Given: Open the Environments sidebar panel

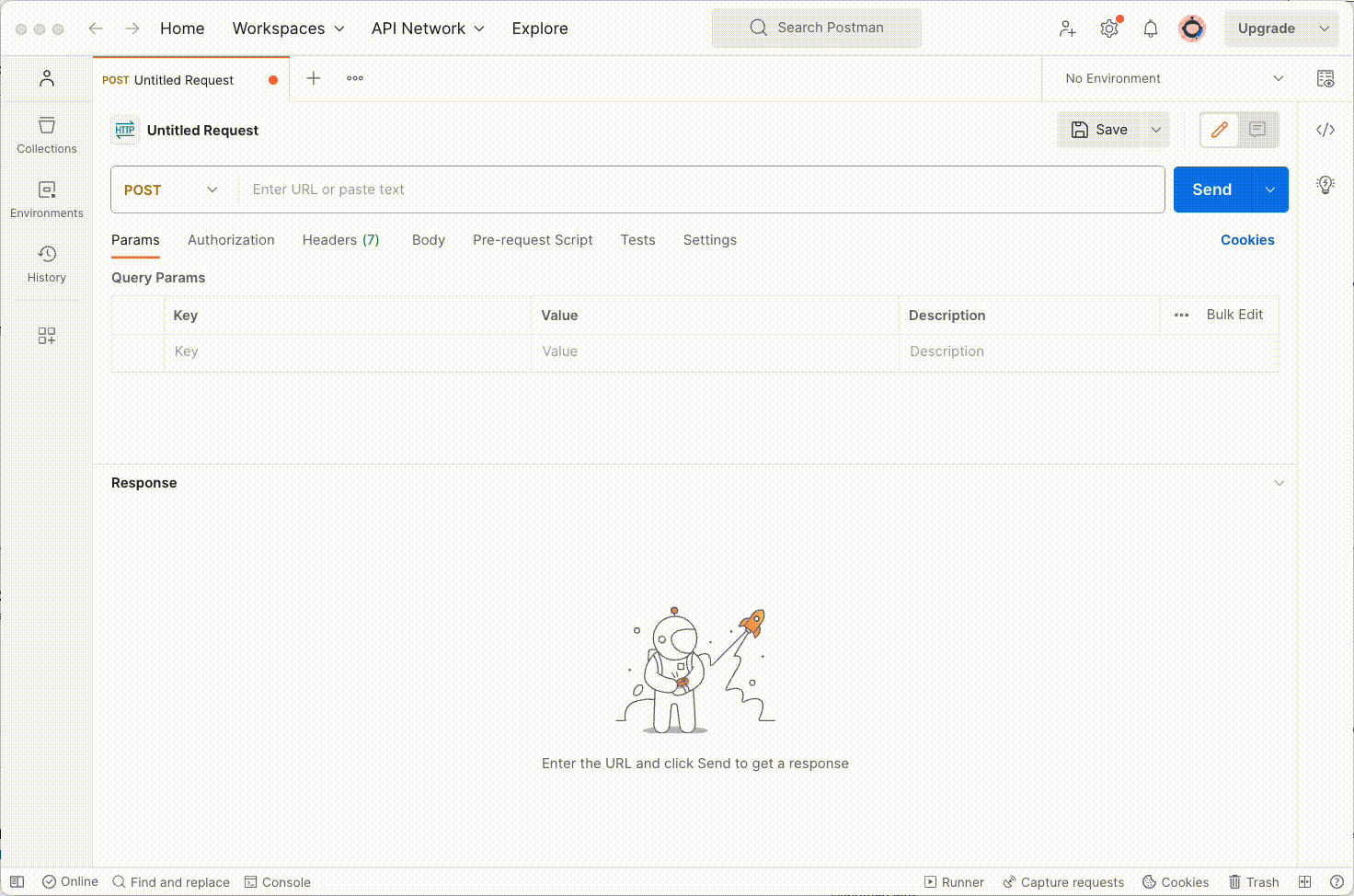Looking at the screenshot, I should coord(46,199).
